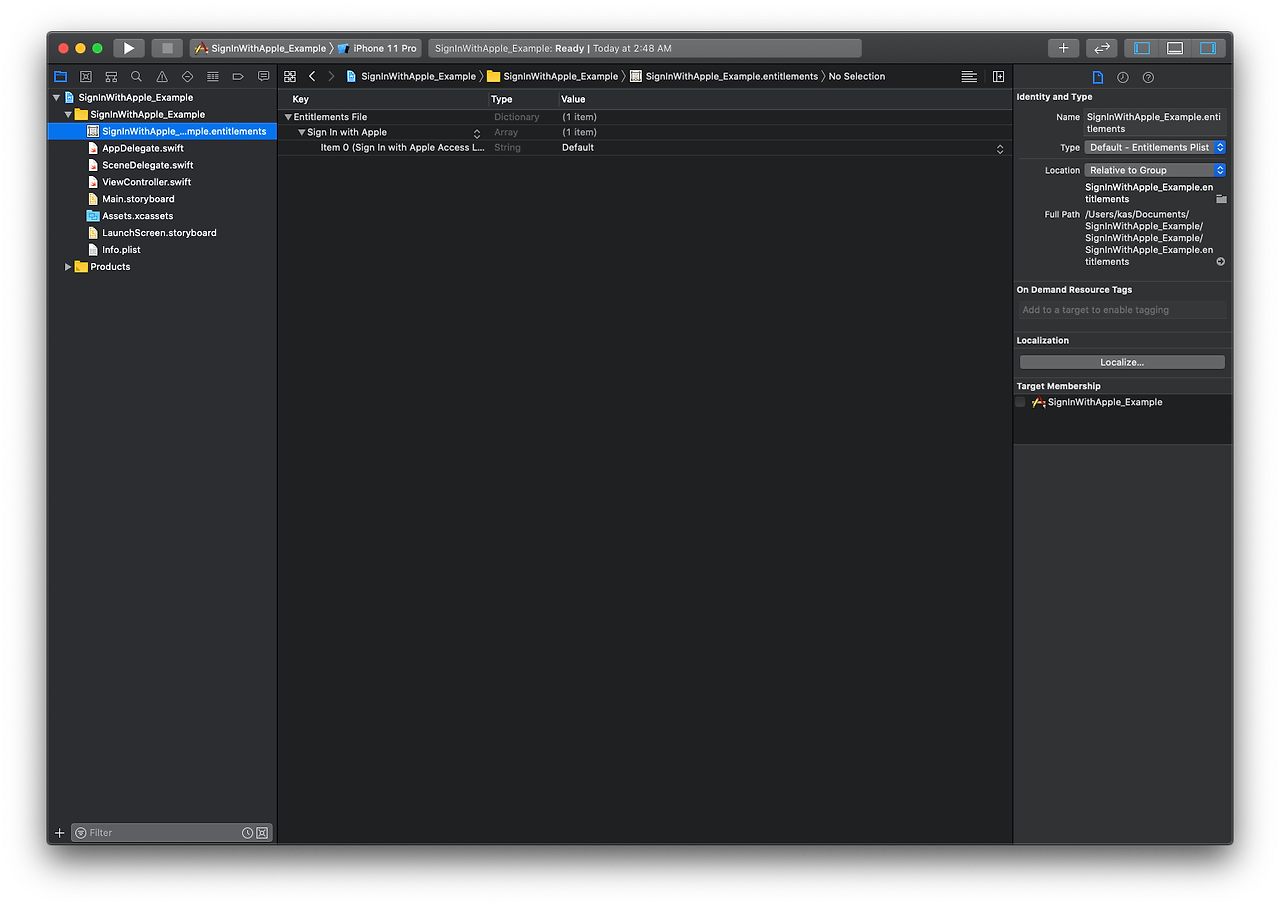Collapse the SignInWithApple_Example folder group
The height and width of the screenshot is (907, 1280).
click(x=69, y=115)
